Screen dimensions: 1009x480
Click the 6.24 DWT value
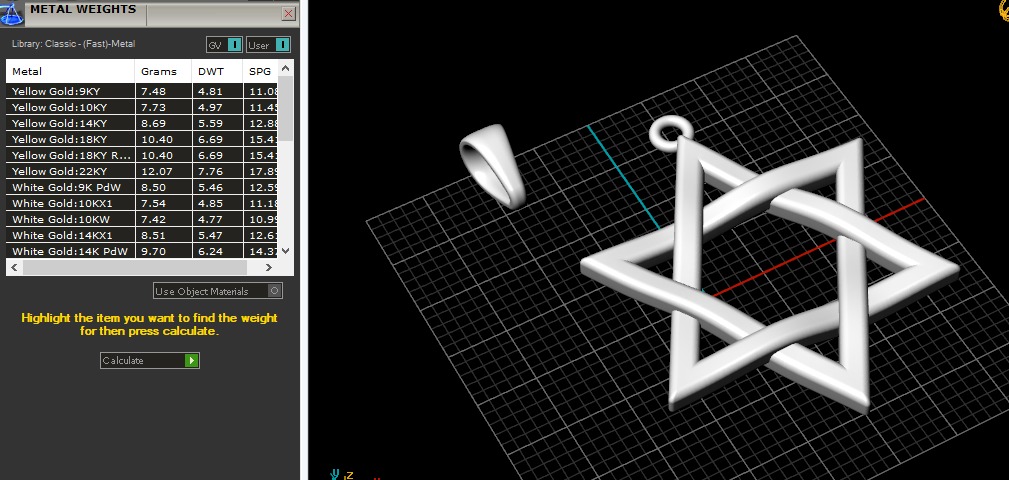click(210, 252)
